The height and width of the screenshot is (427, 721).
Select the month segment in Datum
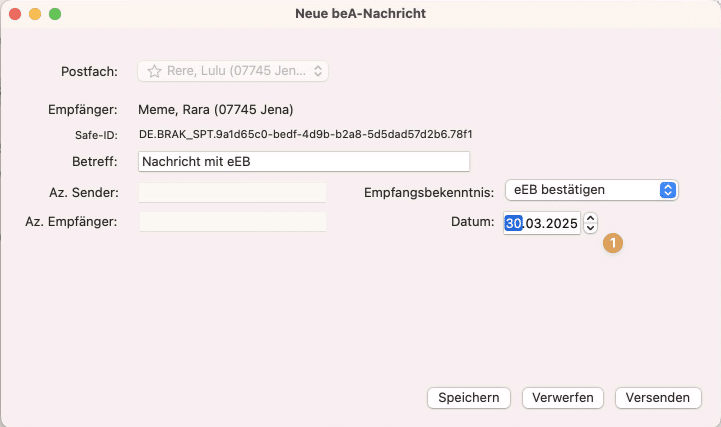coord(533,224)
